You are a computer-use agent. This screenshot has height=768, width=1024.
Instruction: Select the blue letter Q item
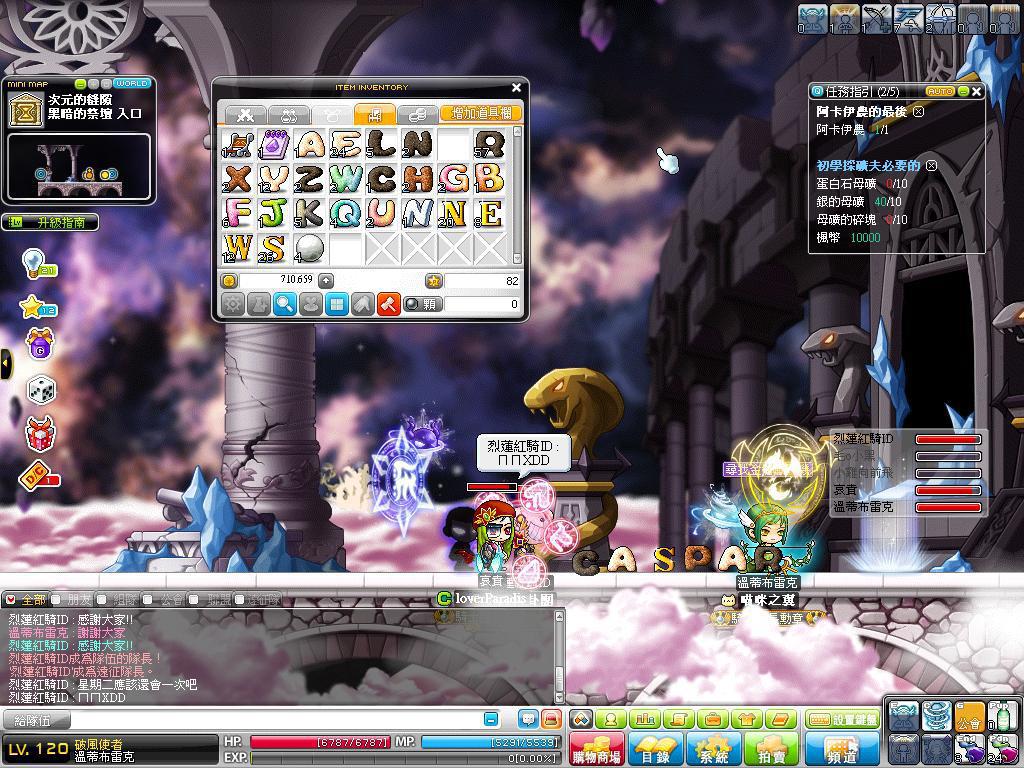(345, 214)
